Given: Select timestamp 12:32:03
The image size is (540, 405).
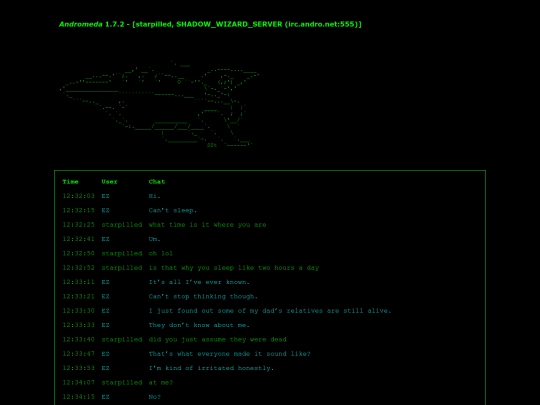Looking at the screenshot, I should [78, 196].
